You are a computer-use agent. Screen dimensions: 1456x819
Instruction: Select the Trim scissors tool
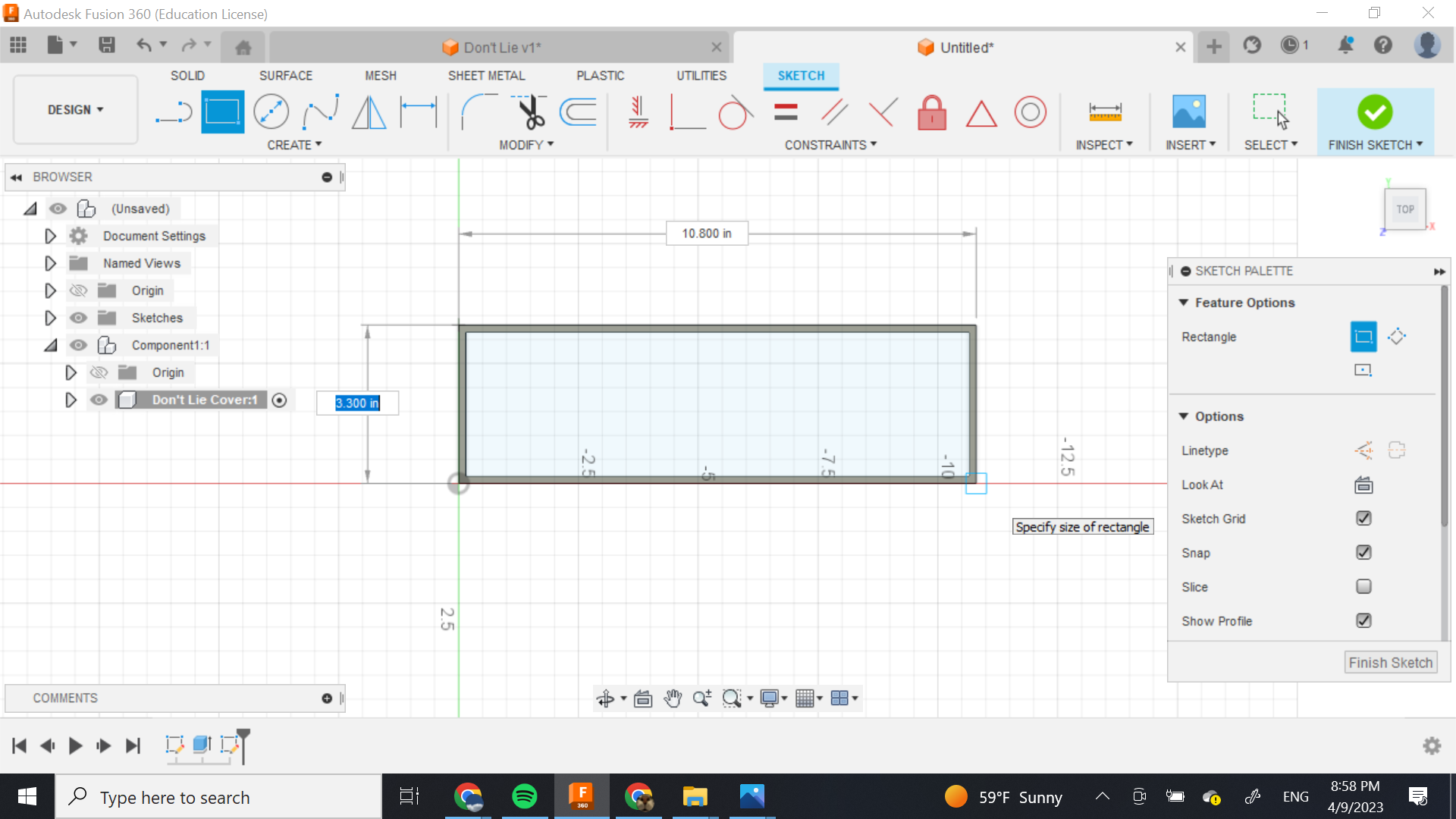click(x=530, y=112)
